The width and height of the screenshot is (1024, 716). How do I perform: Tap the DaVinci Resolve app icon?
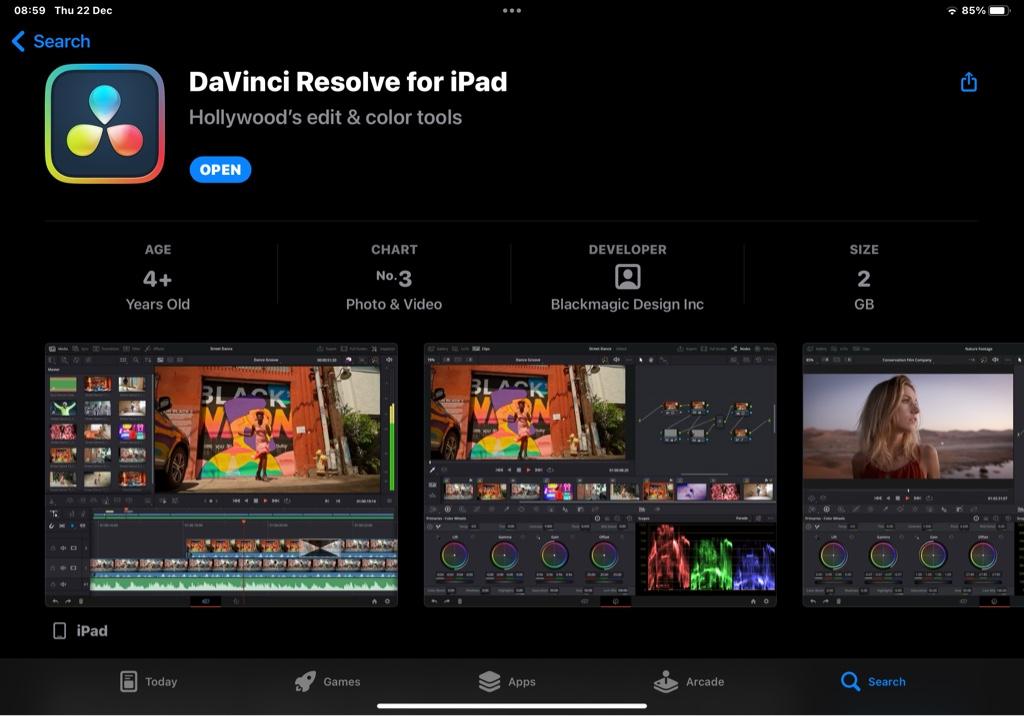(105, 123)
